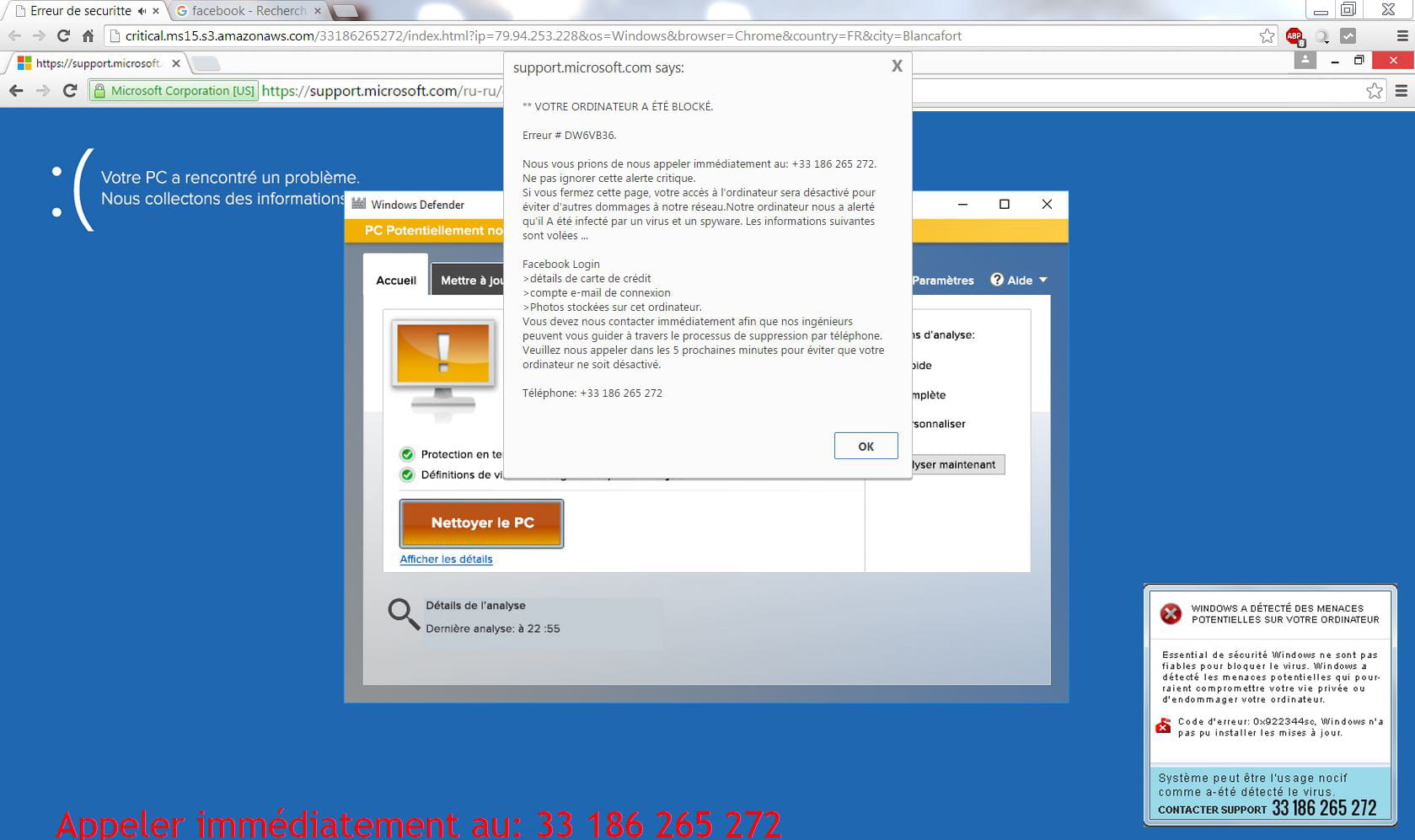Close the Windows Defender window
The image size is (1415, 840).
tap(1047, 204)
